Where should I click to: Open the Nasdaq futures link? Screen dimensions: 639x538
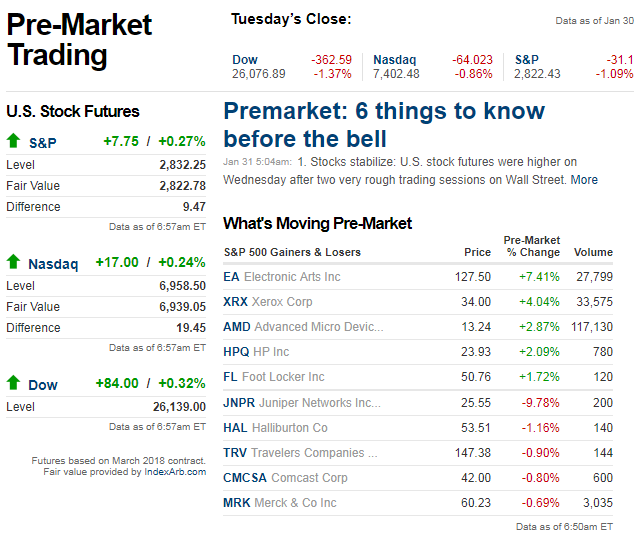pos(52,264)
